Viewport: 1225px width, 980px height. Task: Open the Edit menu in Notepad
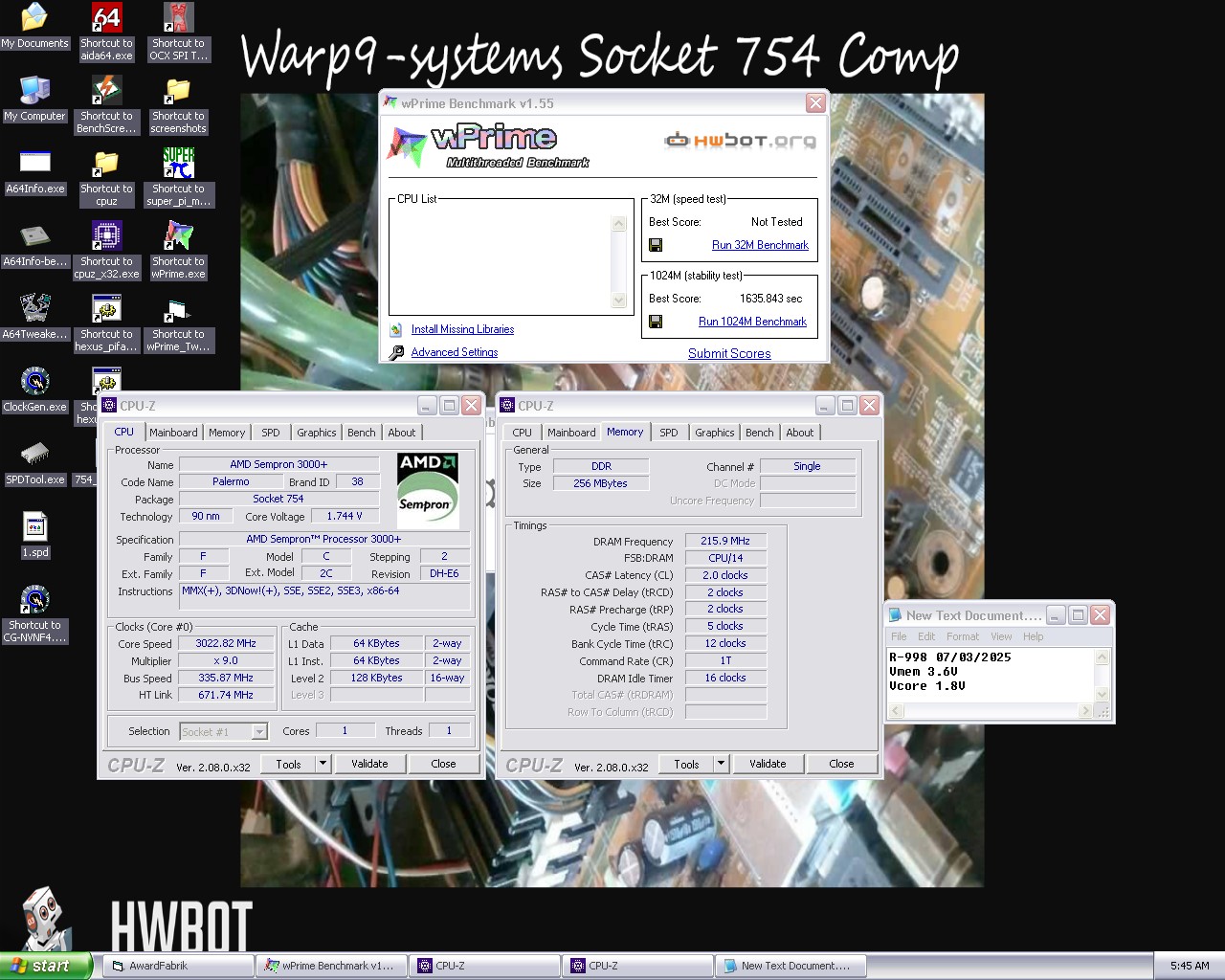[x=926, y=636]
